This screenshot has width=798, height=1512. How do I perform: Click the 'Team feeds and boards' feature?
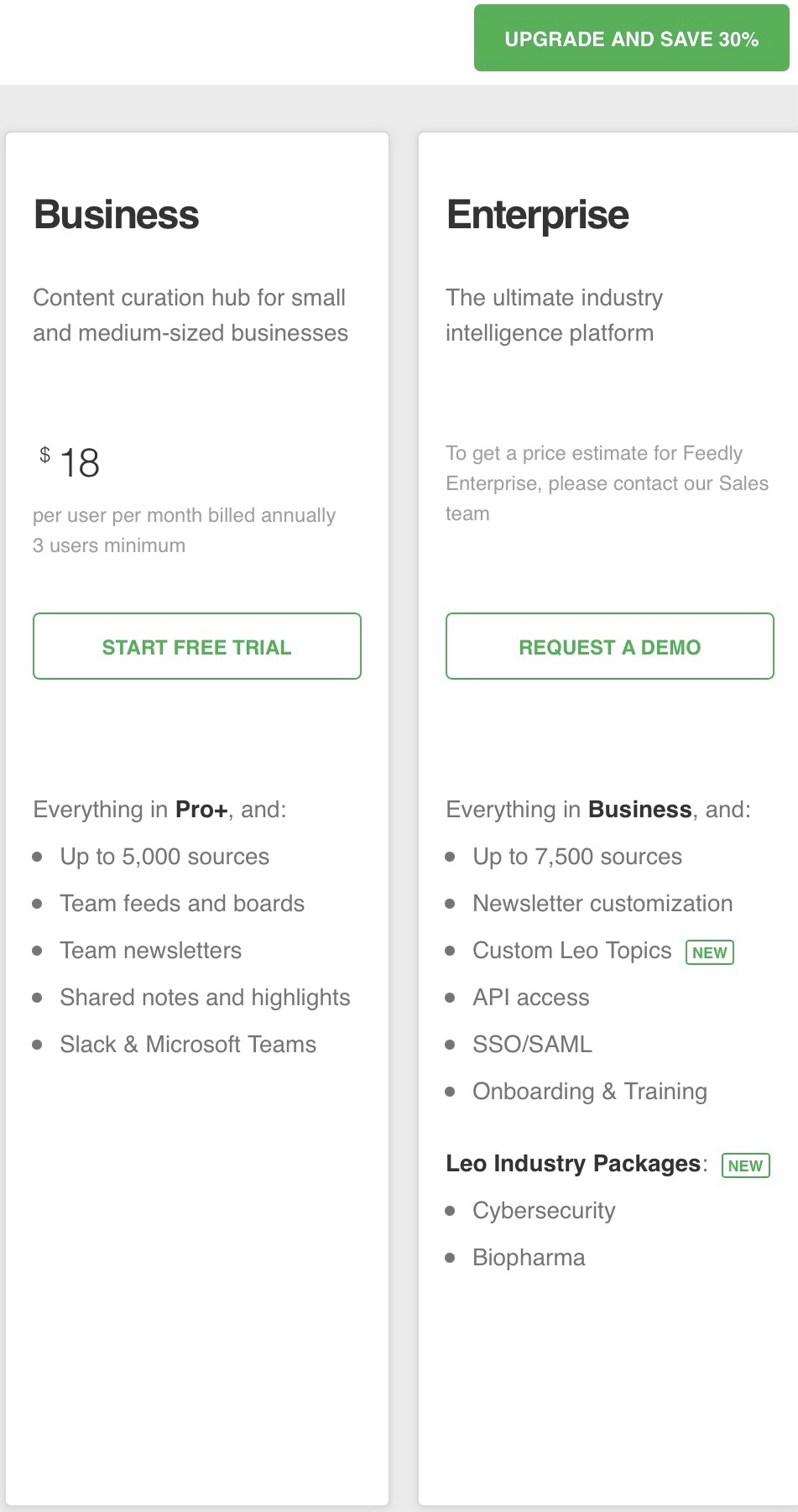(x=182, y=904)
